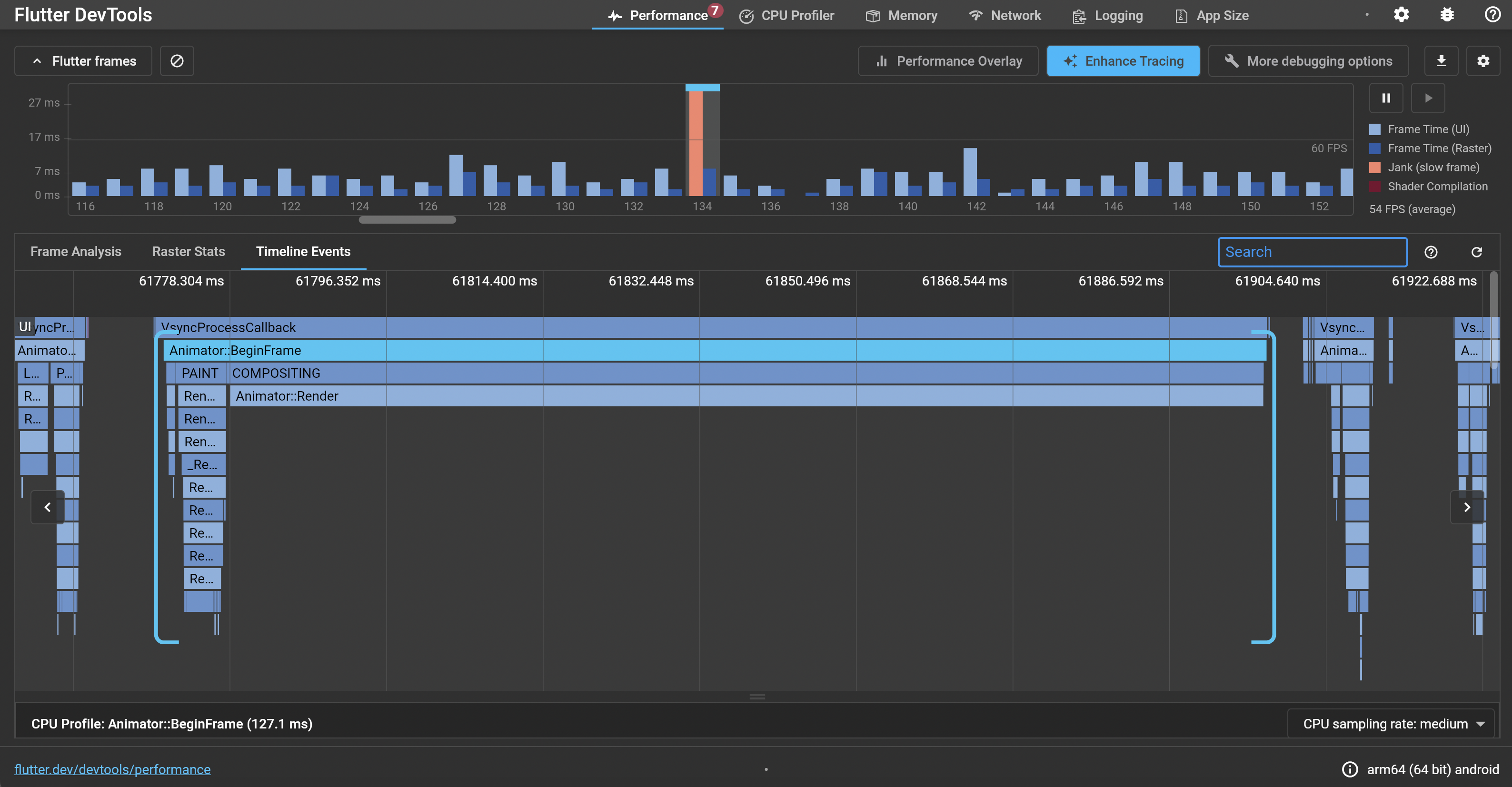
Task: Open DevTools settings gear in top bar
Action: 1401,15
